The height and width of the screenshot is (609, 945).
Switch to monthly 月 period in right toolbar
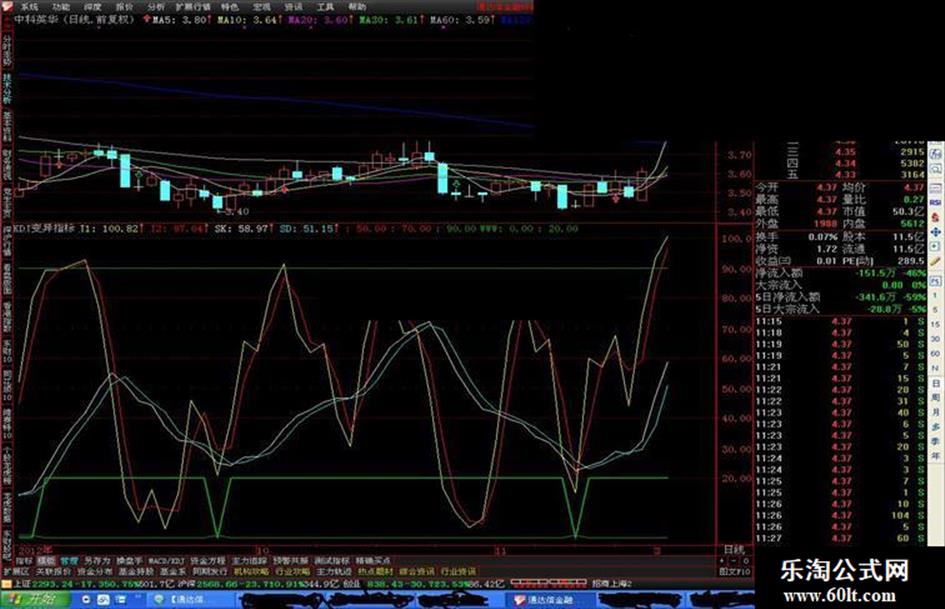pos(935,412)
